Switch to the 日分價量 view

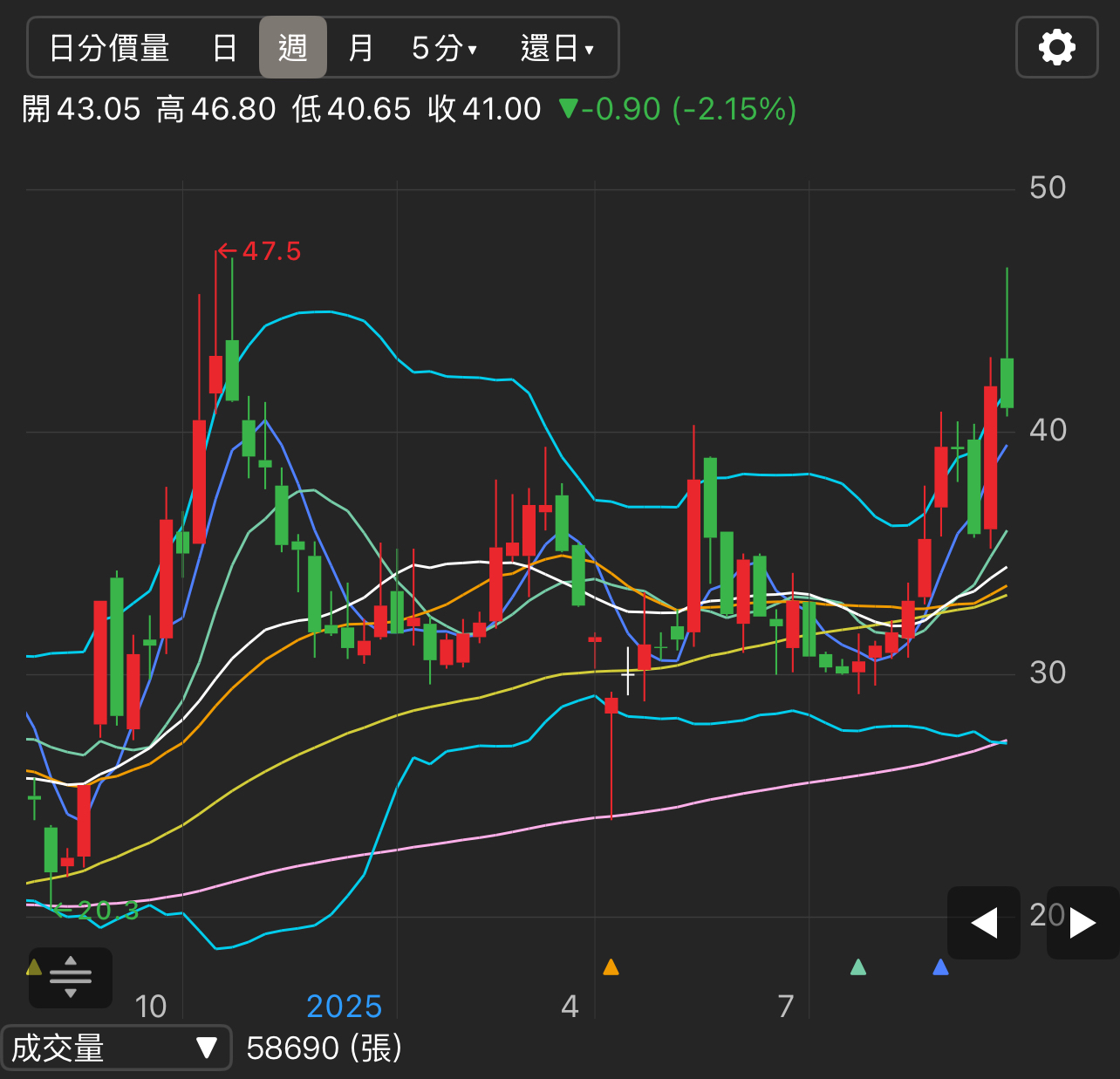click(x=110, y=48)
